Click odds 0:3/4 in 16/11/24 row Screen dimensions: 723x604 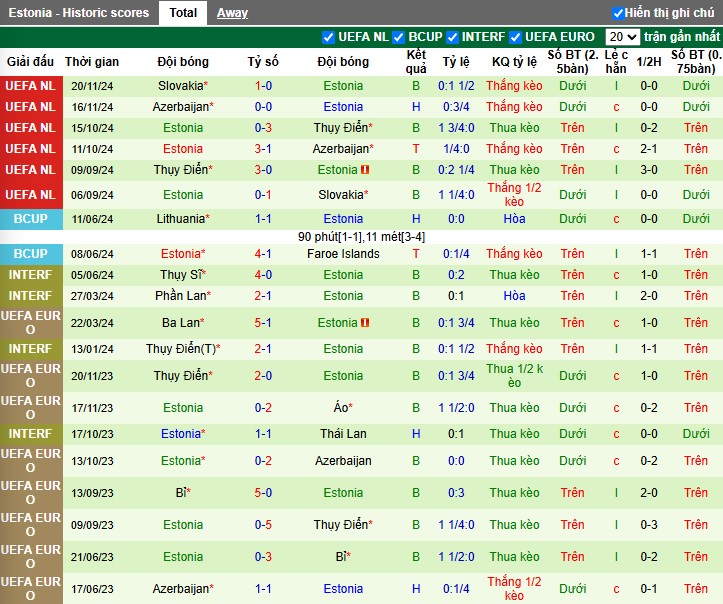456,107
